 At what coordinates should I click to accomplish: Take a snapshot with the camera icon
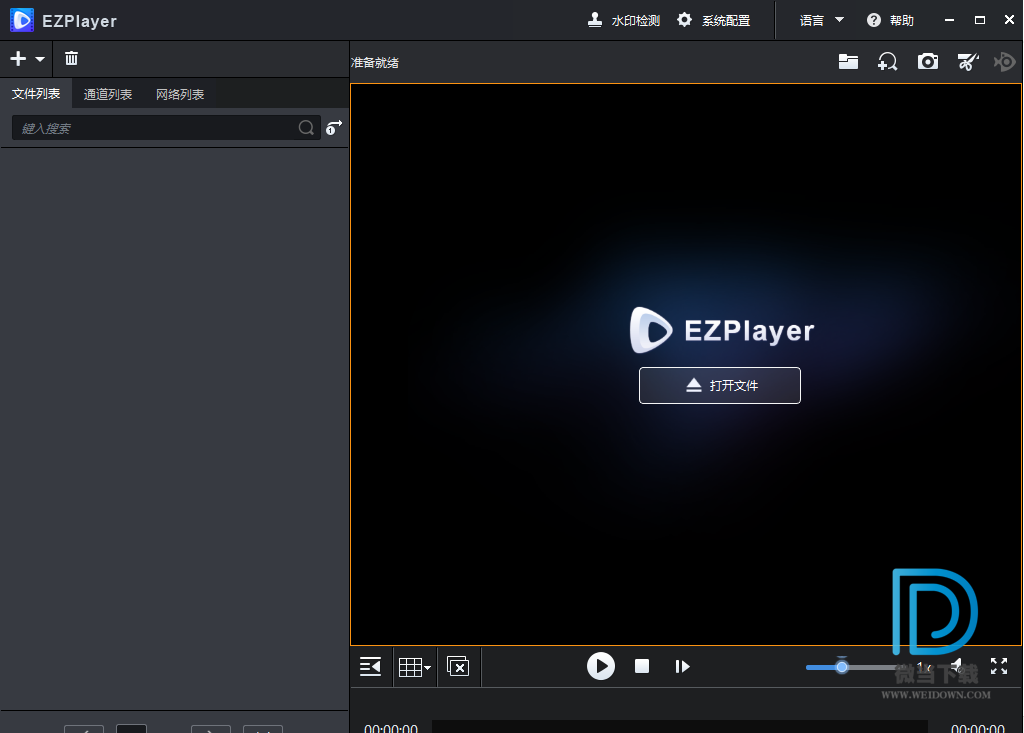tap(928, 62)
